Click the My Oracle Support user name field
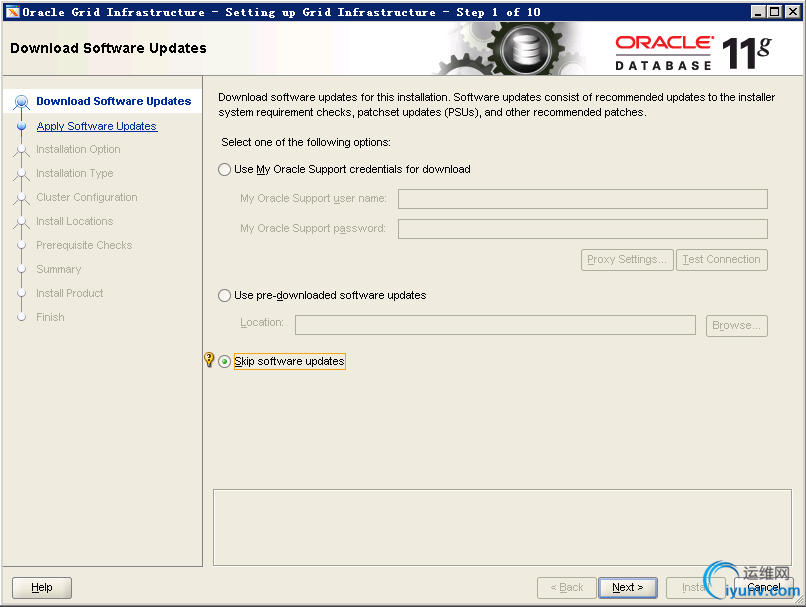 click(x=582, y=199)
